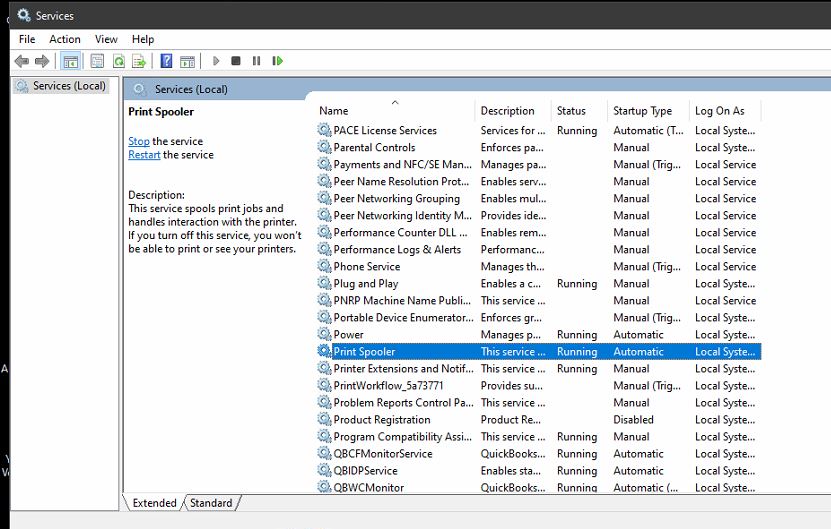Toggle Show/Hide Action Pane icon

tap(187, 61)
